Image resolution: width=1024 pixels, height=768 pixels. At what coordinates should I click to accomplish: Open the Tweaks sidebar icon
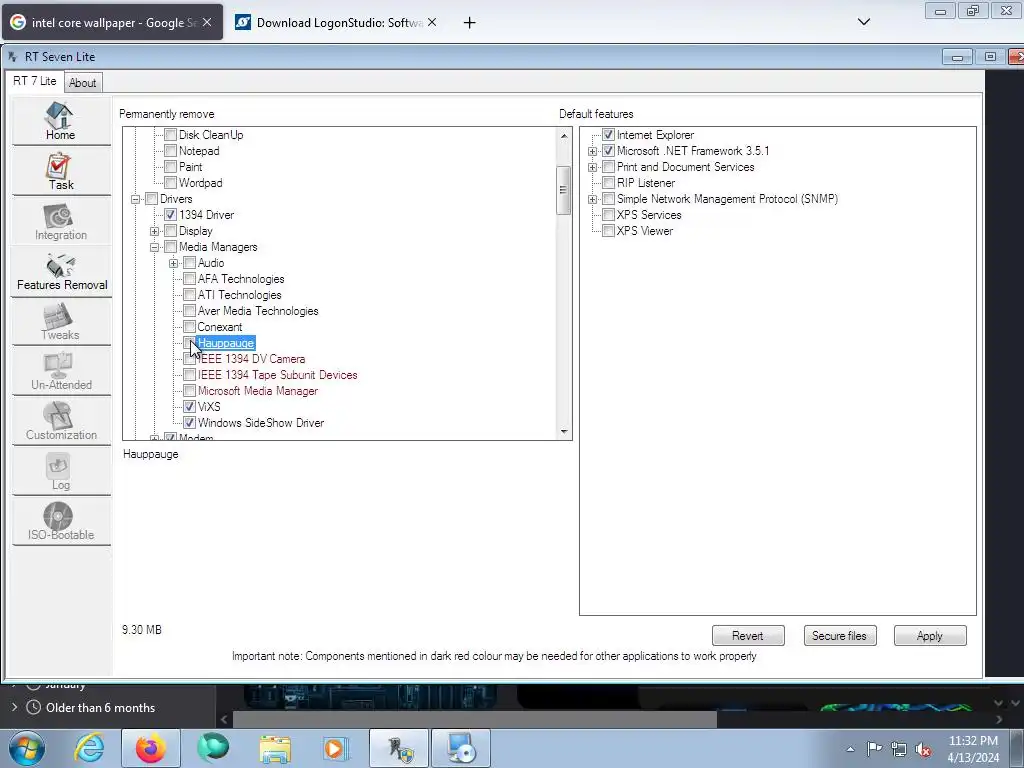click(x=60, y=321)
